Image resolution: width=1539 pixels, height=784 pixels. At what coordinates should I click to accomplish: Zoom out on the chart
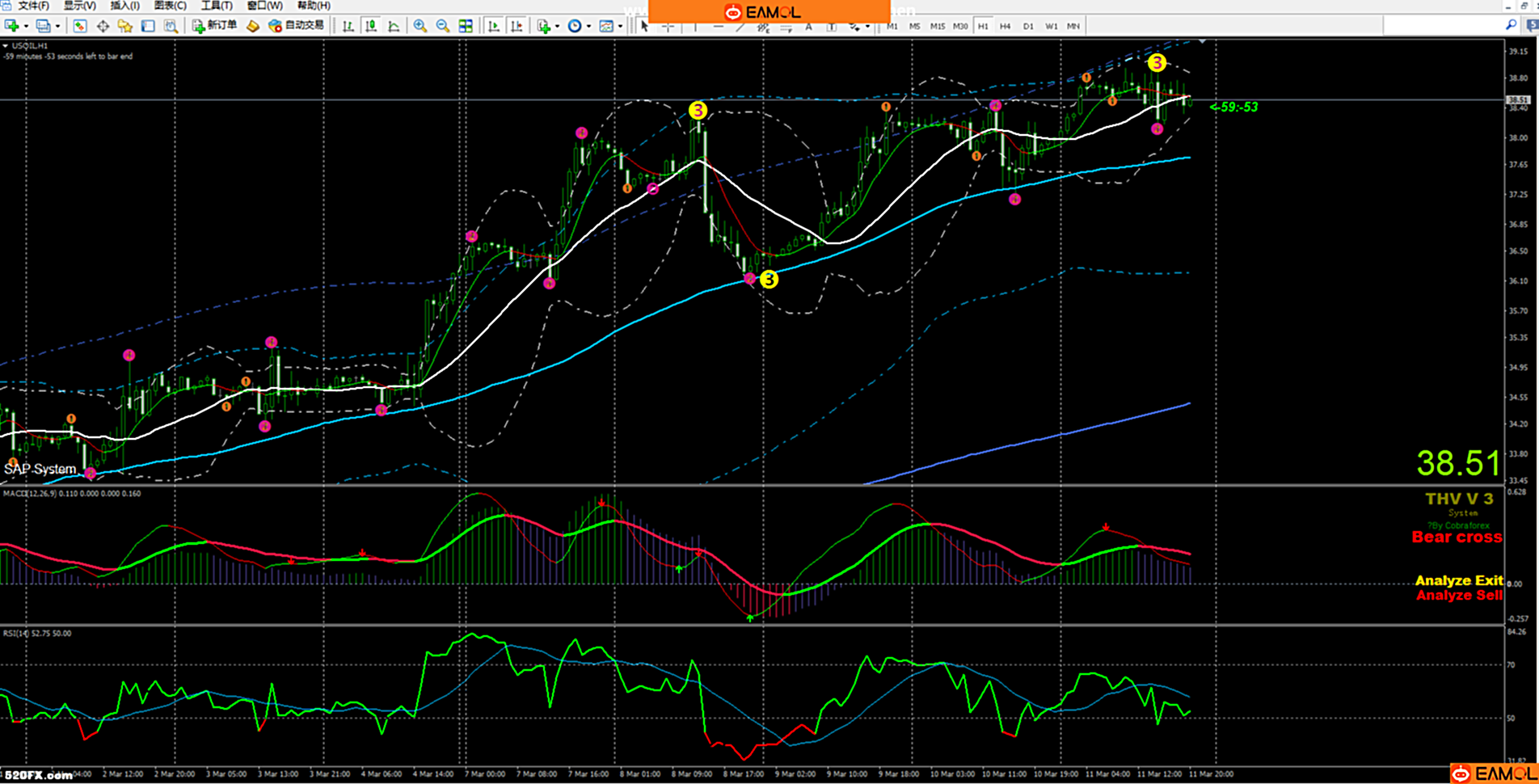click(443, 26)
